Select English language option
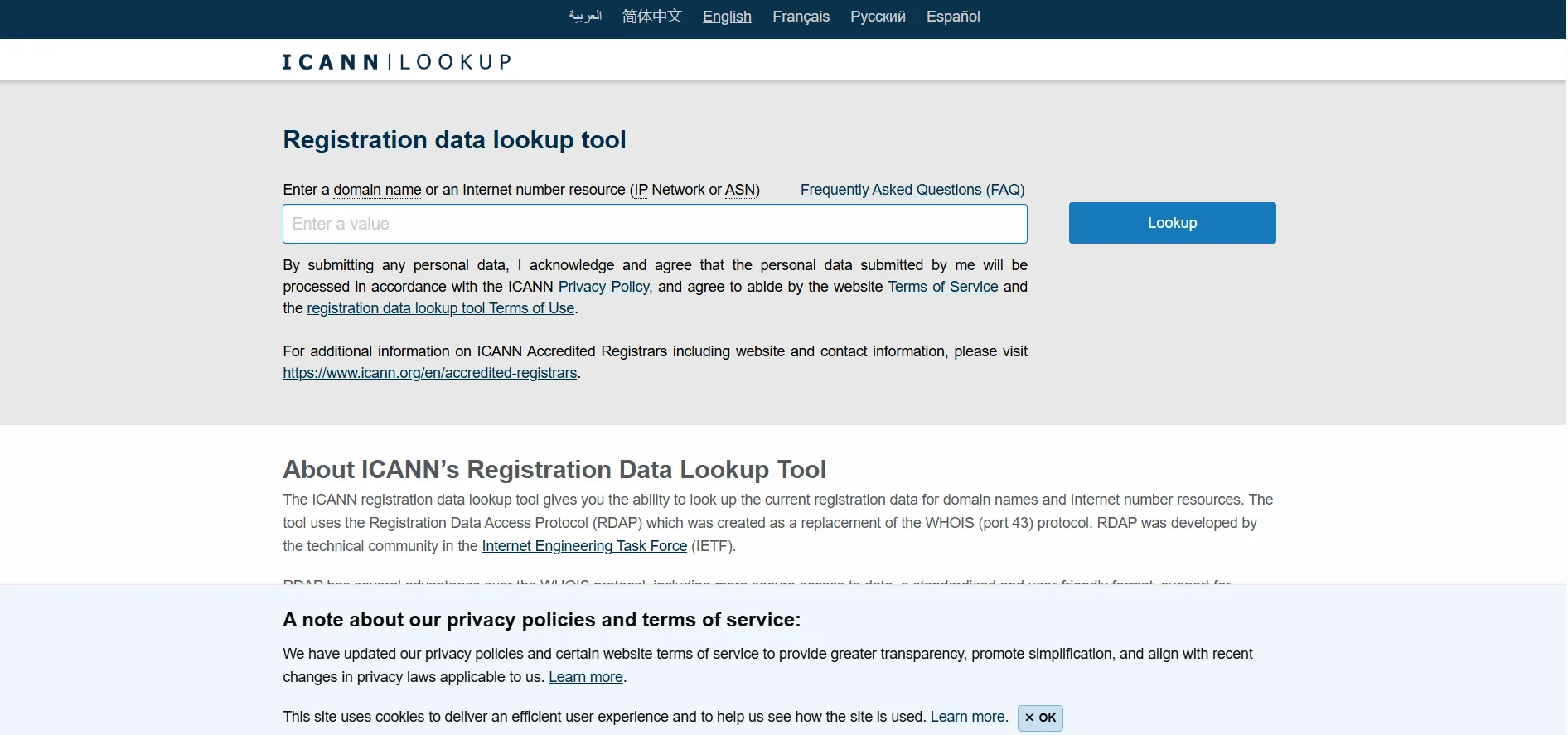The height and width of the screenshot is (735, 1568). pos(727,17)
